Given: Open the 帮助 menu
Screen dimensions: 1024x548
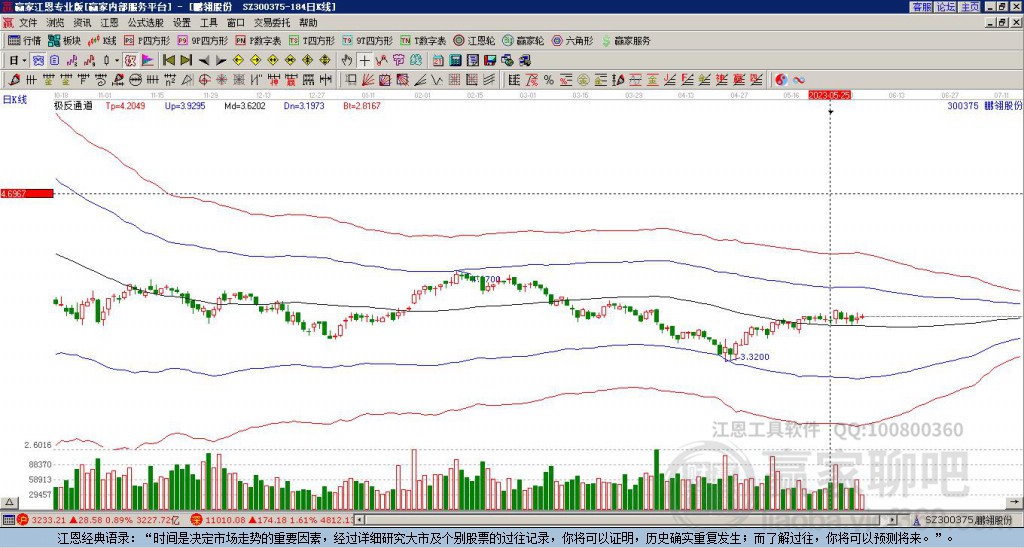Looking at the screenshot, I should coord(308,23).
